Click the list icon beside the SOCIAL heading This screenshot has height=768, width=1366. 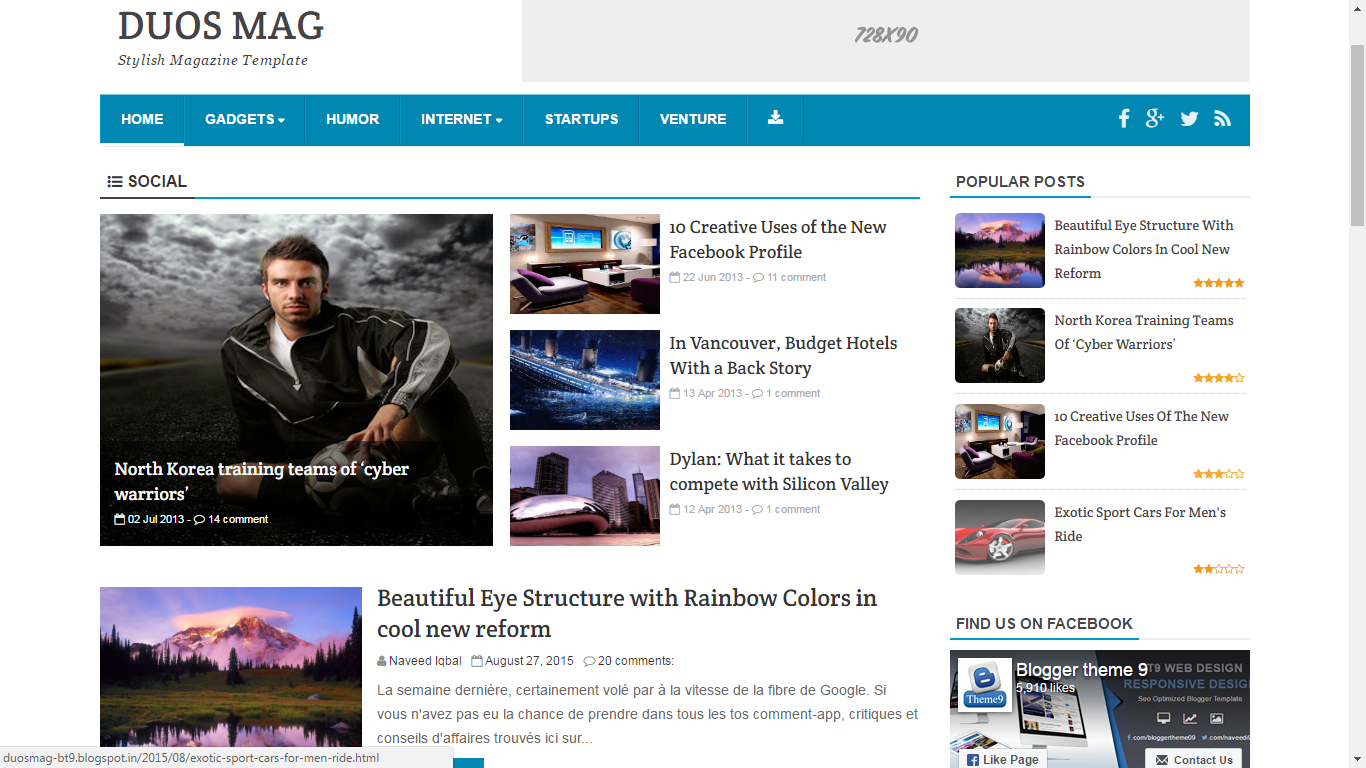pos(113,182)
